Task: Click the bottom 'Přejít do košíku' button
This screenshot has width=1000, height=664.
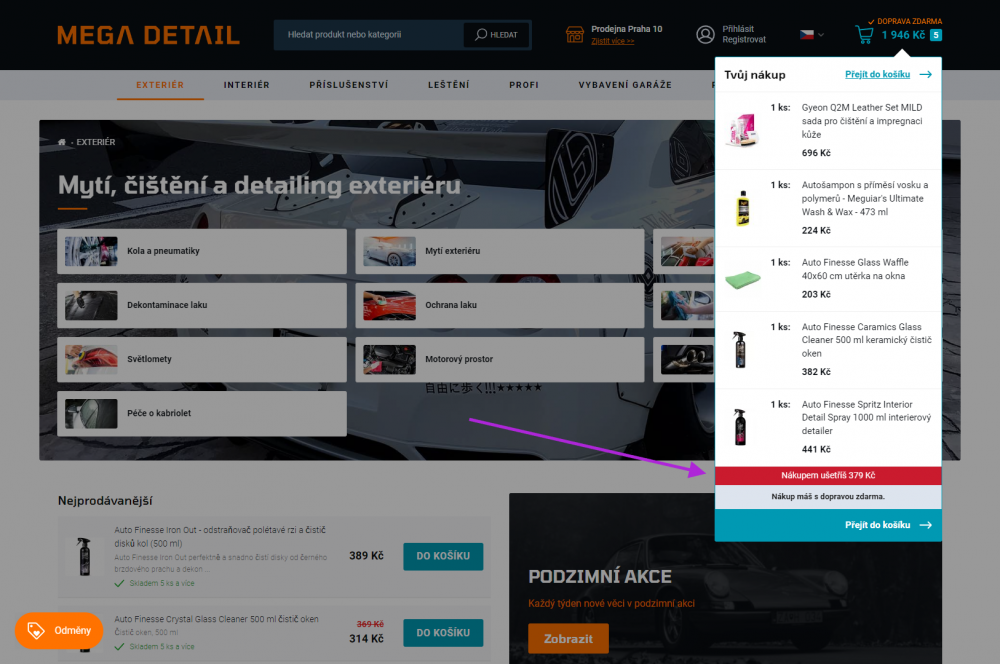Action: point(828,525)
